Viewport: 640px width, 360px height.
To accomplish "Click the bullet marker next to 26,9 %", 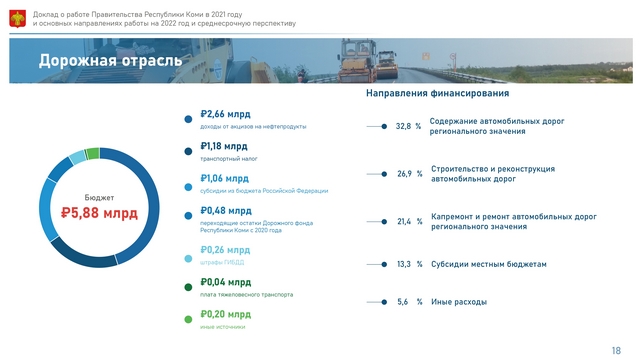I will (x=384, y=174).
